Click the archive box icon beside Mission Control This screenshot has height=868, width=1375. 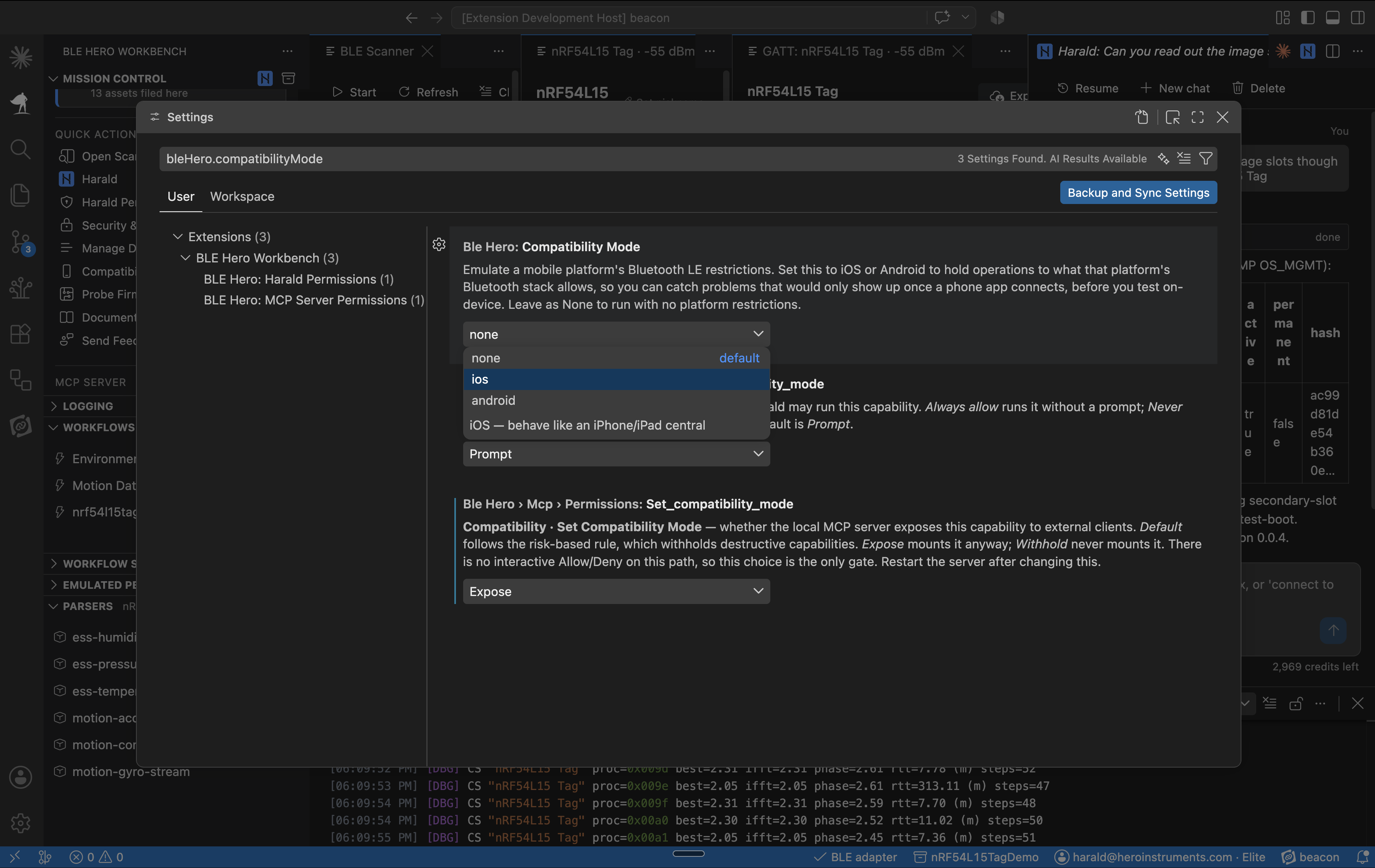288,78
